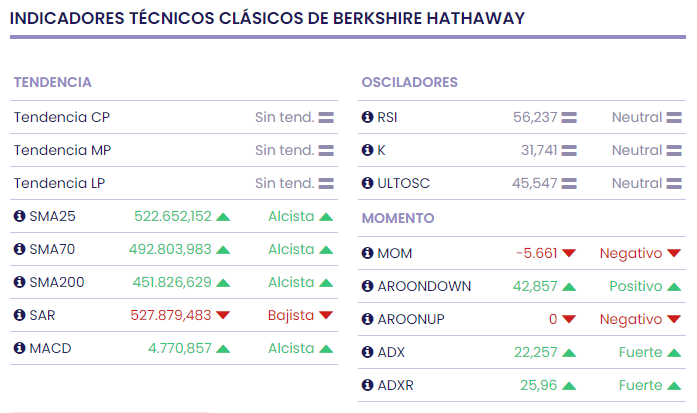Show info for the MACD indicator
The width and height of the screenshot is (697, 413).
pos(19,348)
